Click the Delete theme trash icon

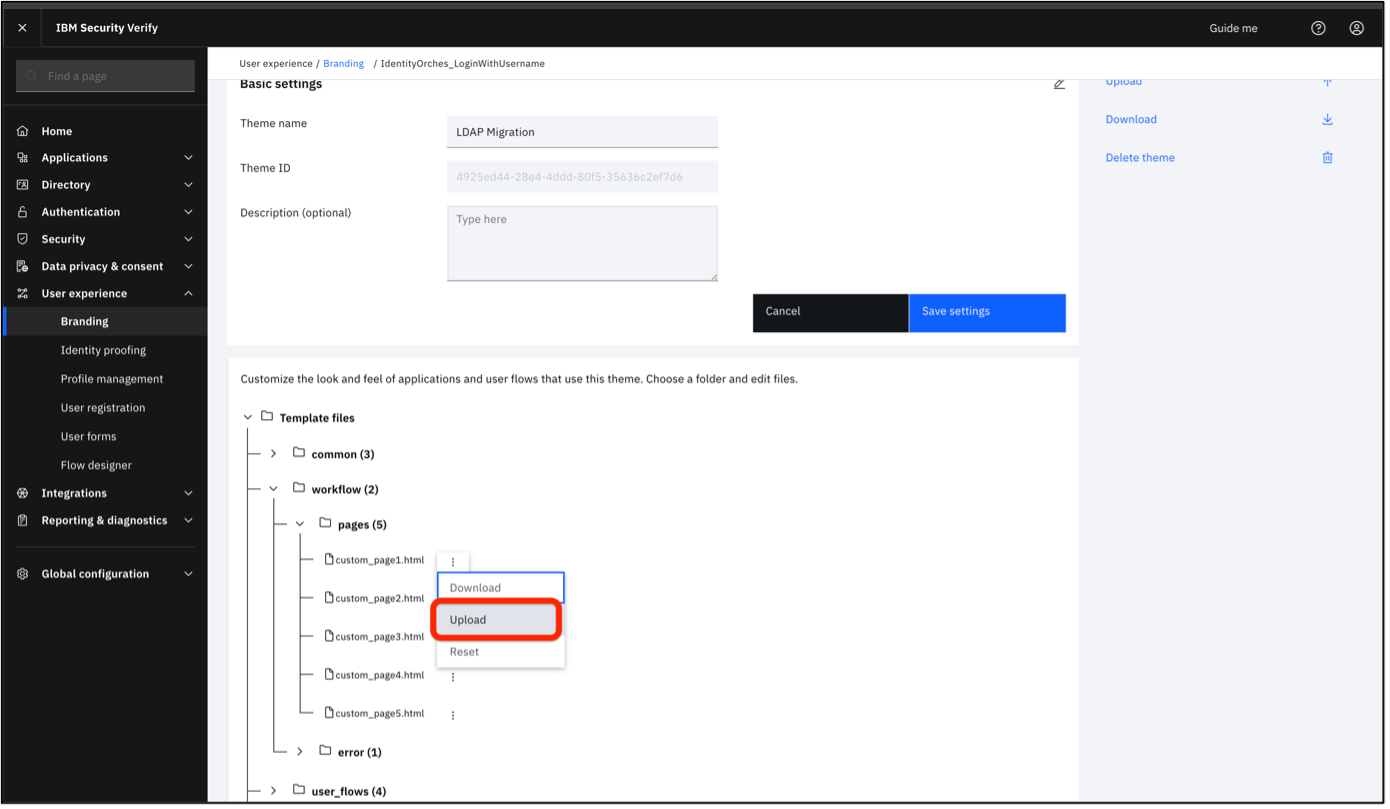(1327, 157)
